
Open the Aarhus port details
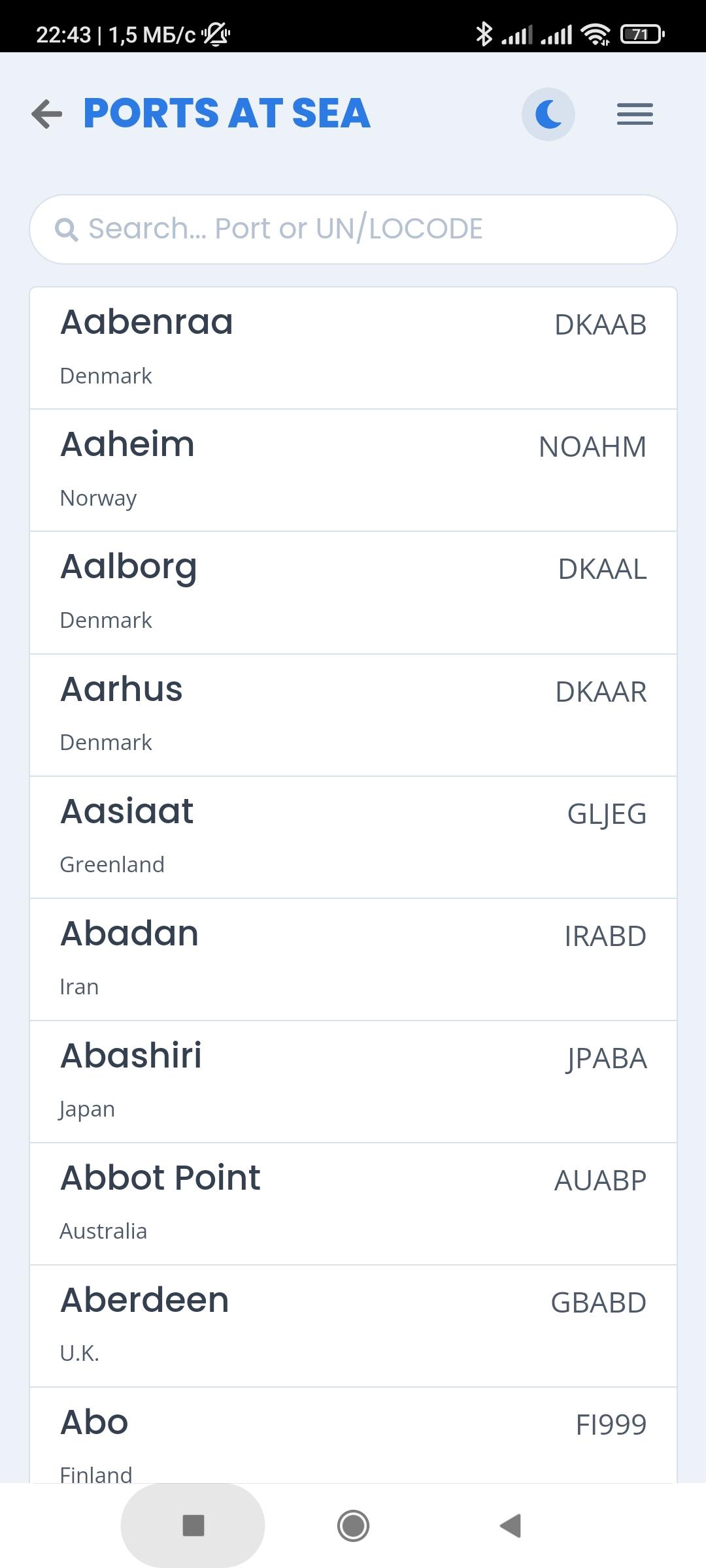point(353,715)
